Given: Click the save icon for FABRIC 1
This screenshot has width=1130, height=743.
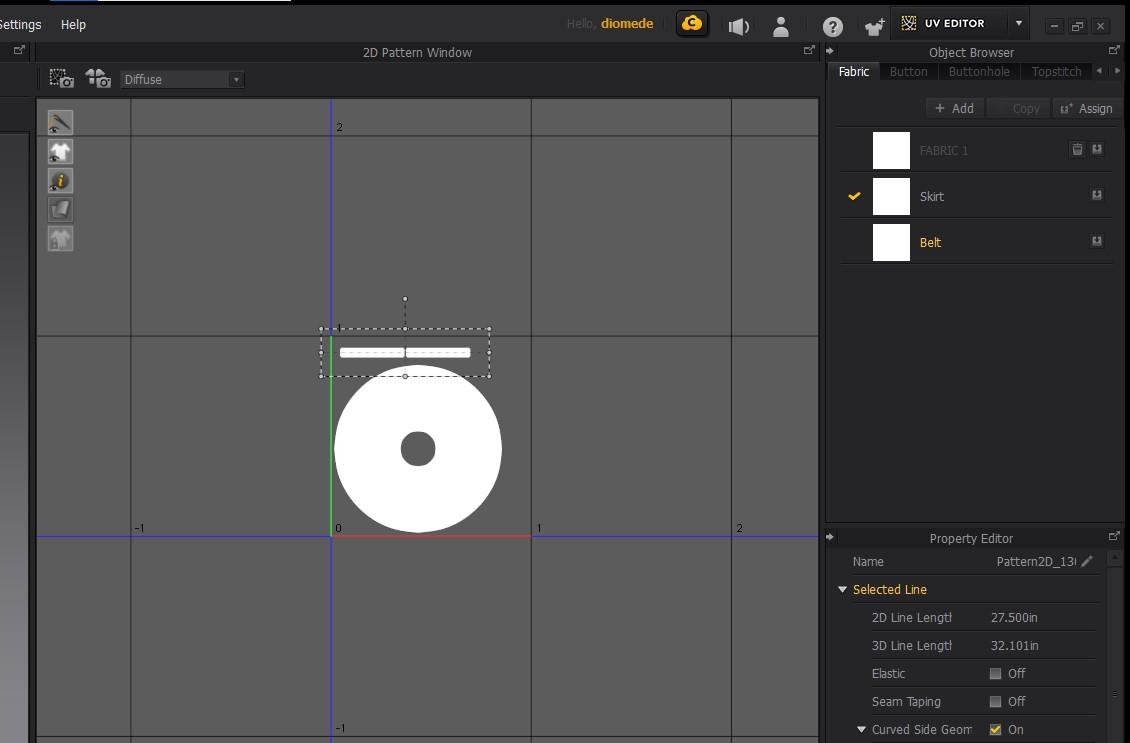Looking at the screenshot, I should coord(1097,149).
